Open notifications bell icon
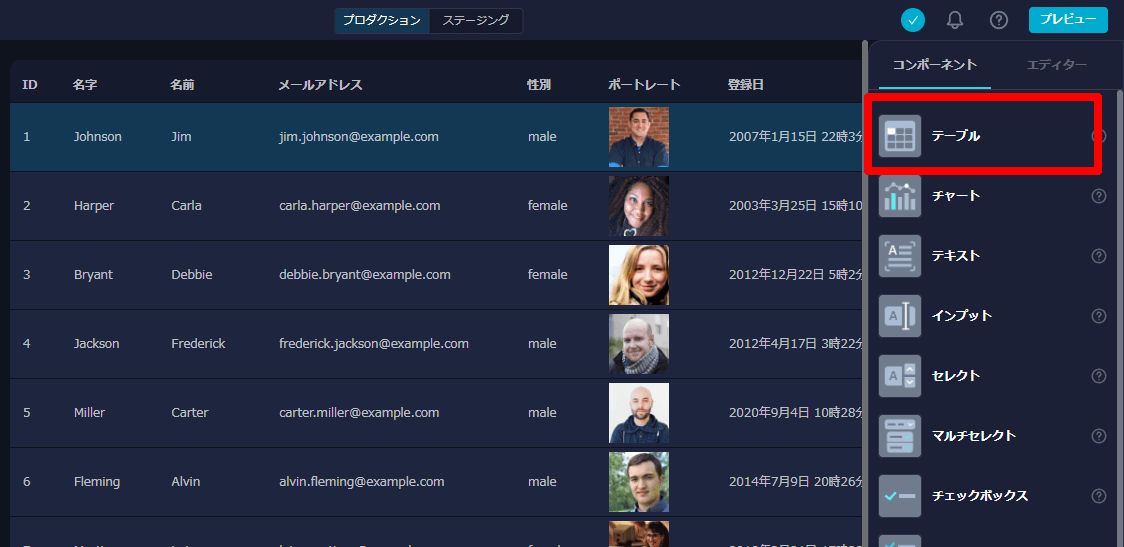1124x547 pixels. [x=955, y=20]
